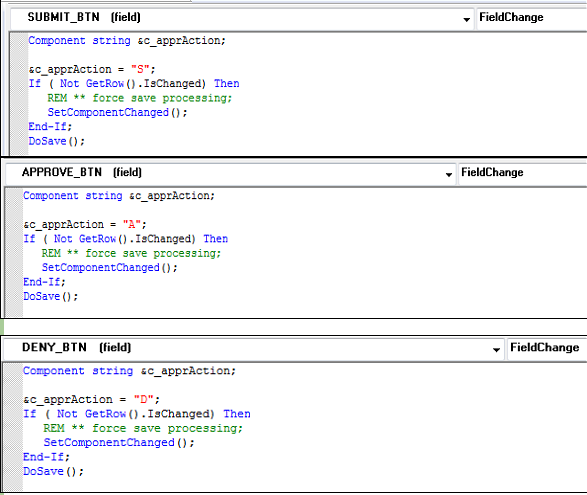This screenshot has width=587, height=495.
Task: Click the REM comment line in APPROVE_BTN code
Action: [131, 253]
